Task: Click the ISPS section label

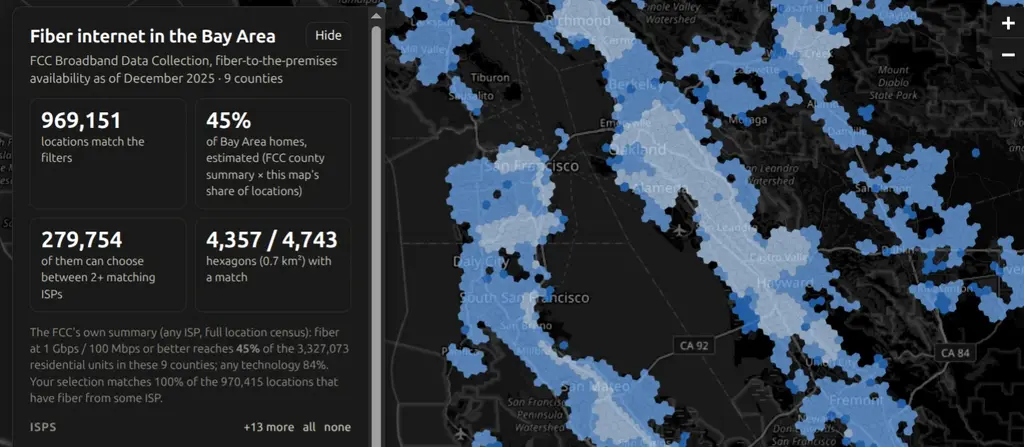Action: (43, 427)
